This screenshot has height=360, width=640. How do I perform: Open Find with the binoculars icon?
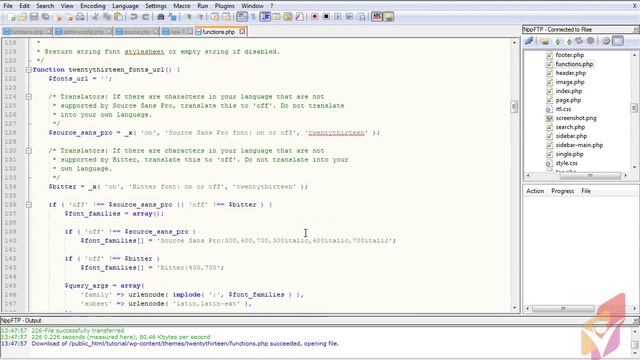pos(160,17)
